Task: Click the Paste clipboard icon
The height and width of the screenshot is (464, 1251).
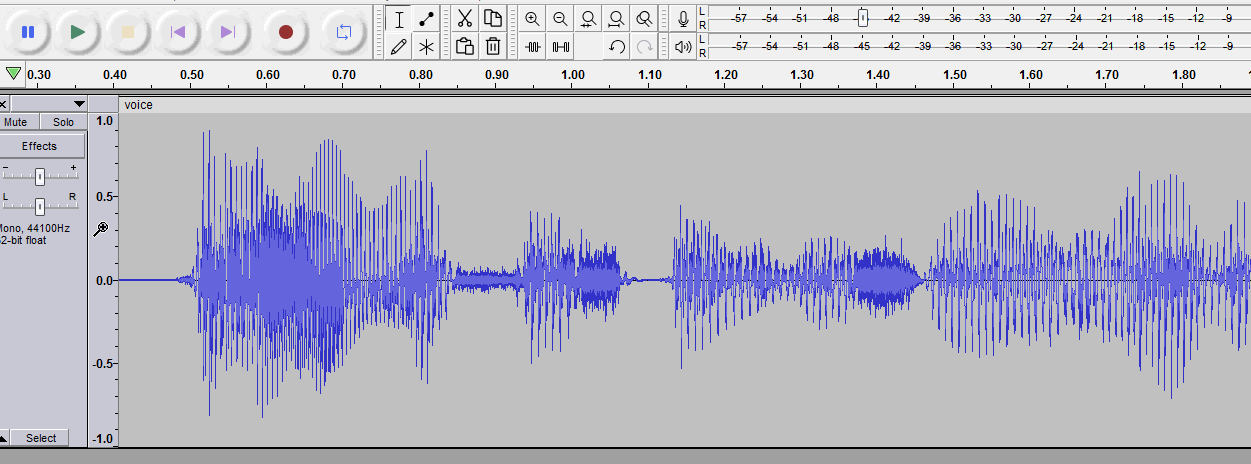Action: pyautogui.click(x=465, y=46)
